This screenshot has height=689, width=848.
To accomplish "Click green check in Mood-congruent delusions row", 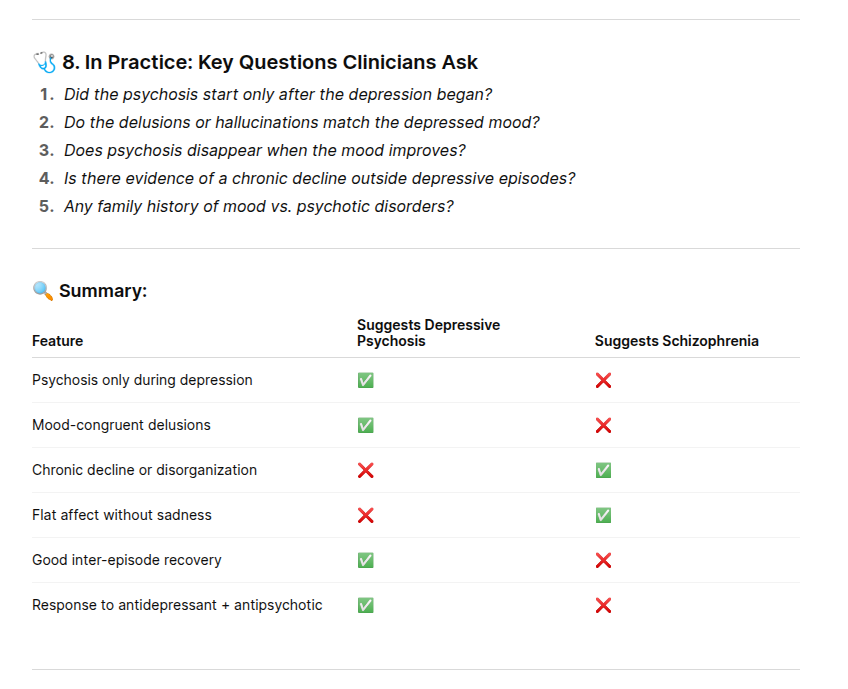I will click(x=366, y=425).
